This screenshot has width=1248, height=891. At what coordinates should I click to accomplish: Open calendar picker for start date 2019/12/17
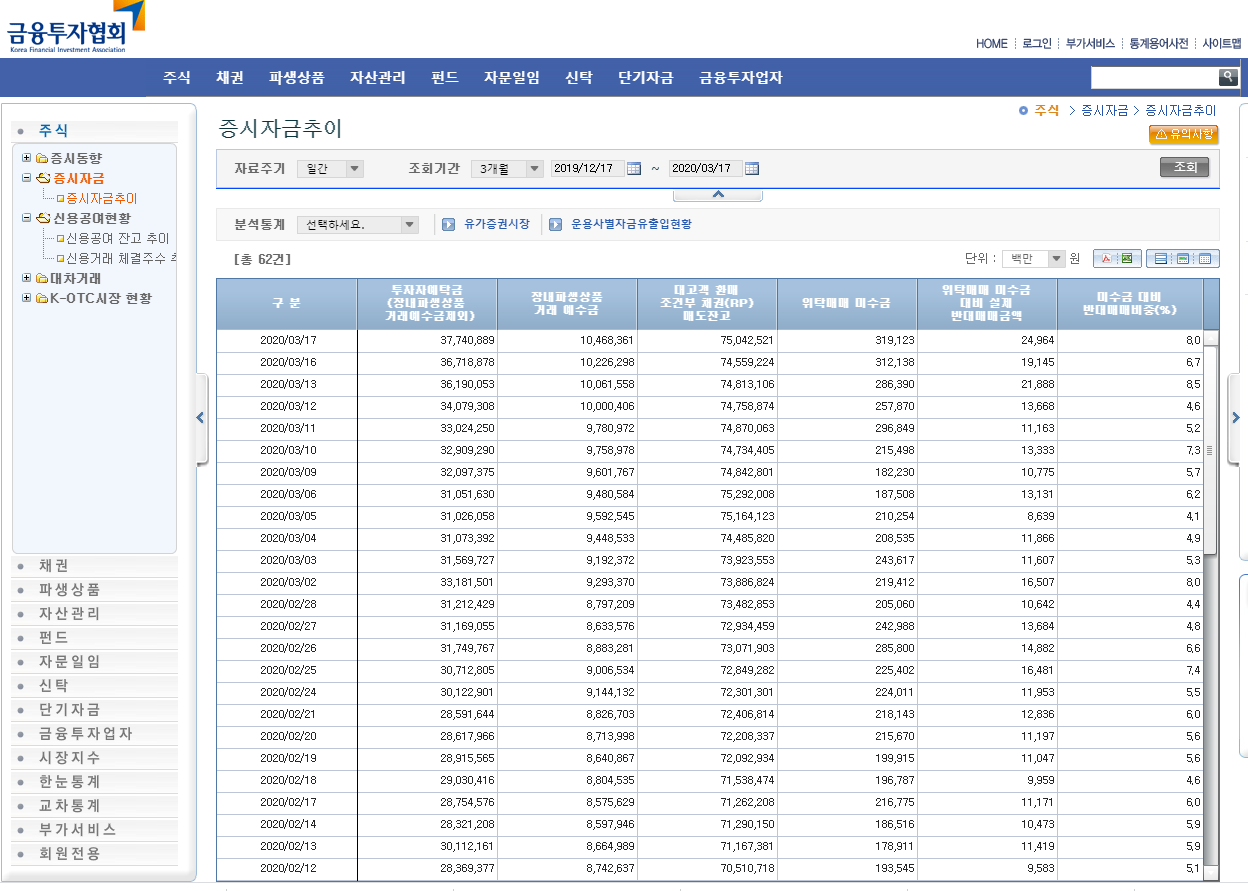[x=634, y=168]
